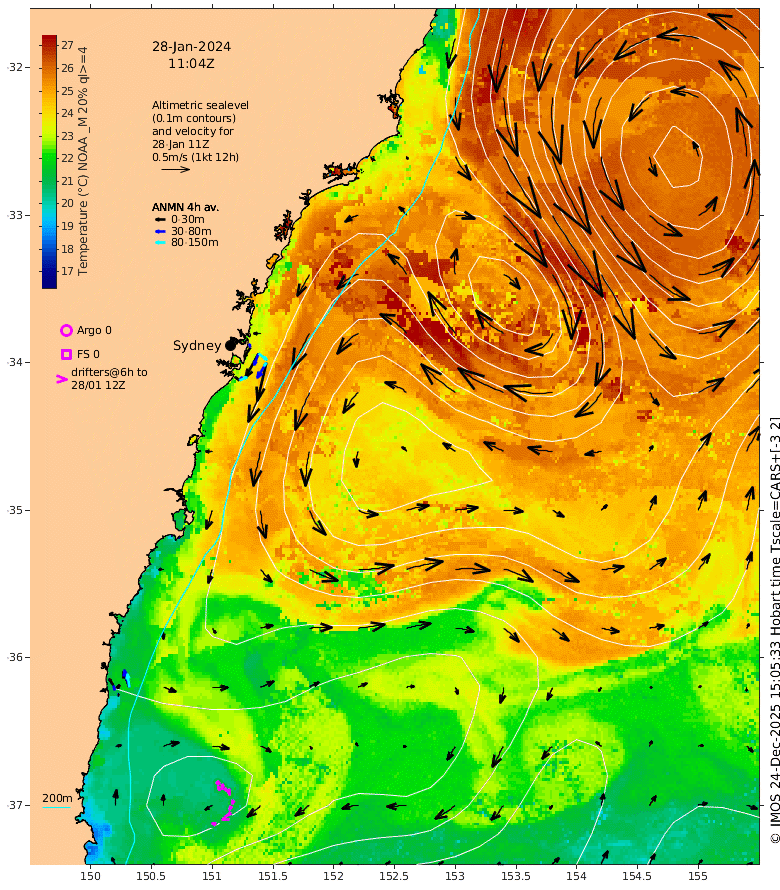Click the latitude label -32
The width and height of the screenshot is (780, 890).
pyautogui.click(x=15, y=68)
